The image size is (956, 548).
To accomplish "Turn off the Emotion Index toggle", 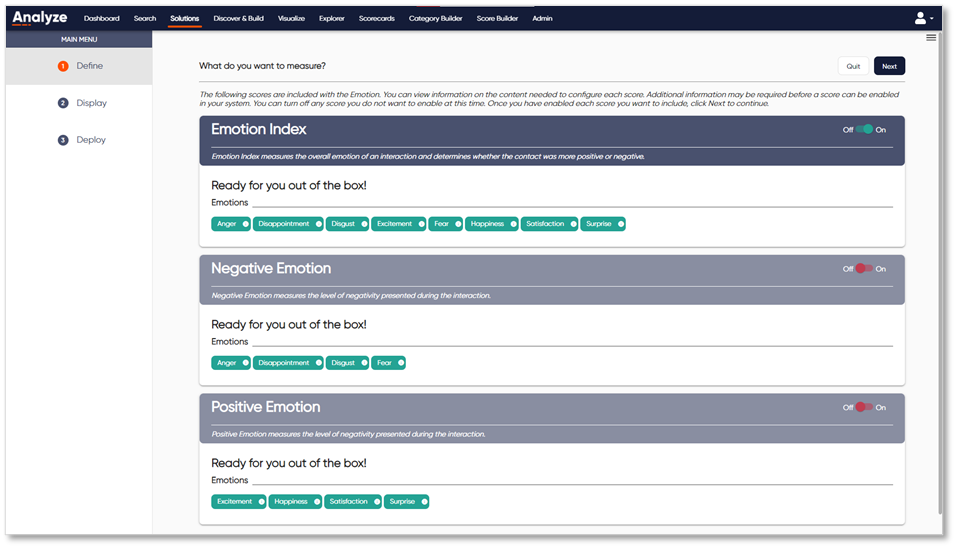I will (865, 129).
